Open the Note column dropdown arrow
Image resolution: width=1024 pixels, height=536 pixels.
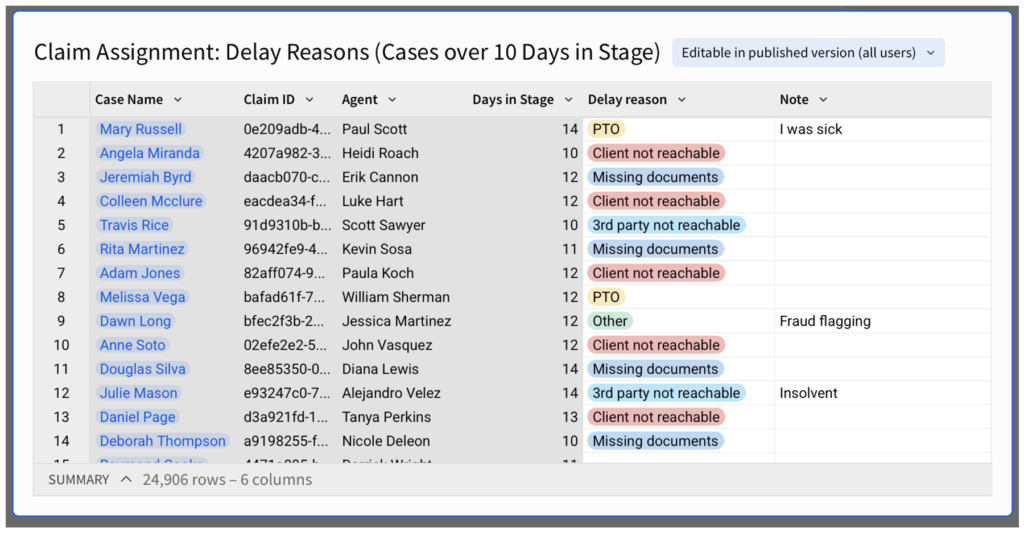[x=823, y=100]
